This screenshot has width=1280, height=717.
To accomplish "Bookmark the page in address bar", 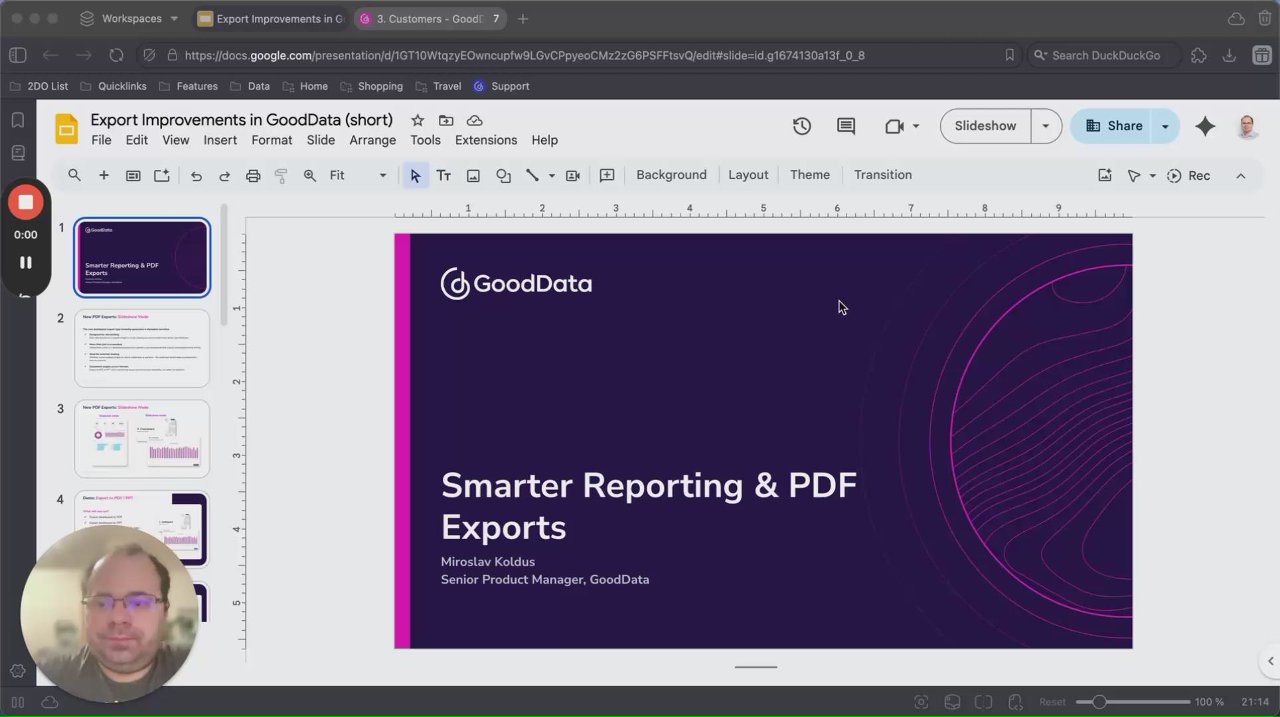I will [1010, 55].
